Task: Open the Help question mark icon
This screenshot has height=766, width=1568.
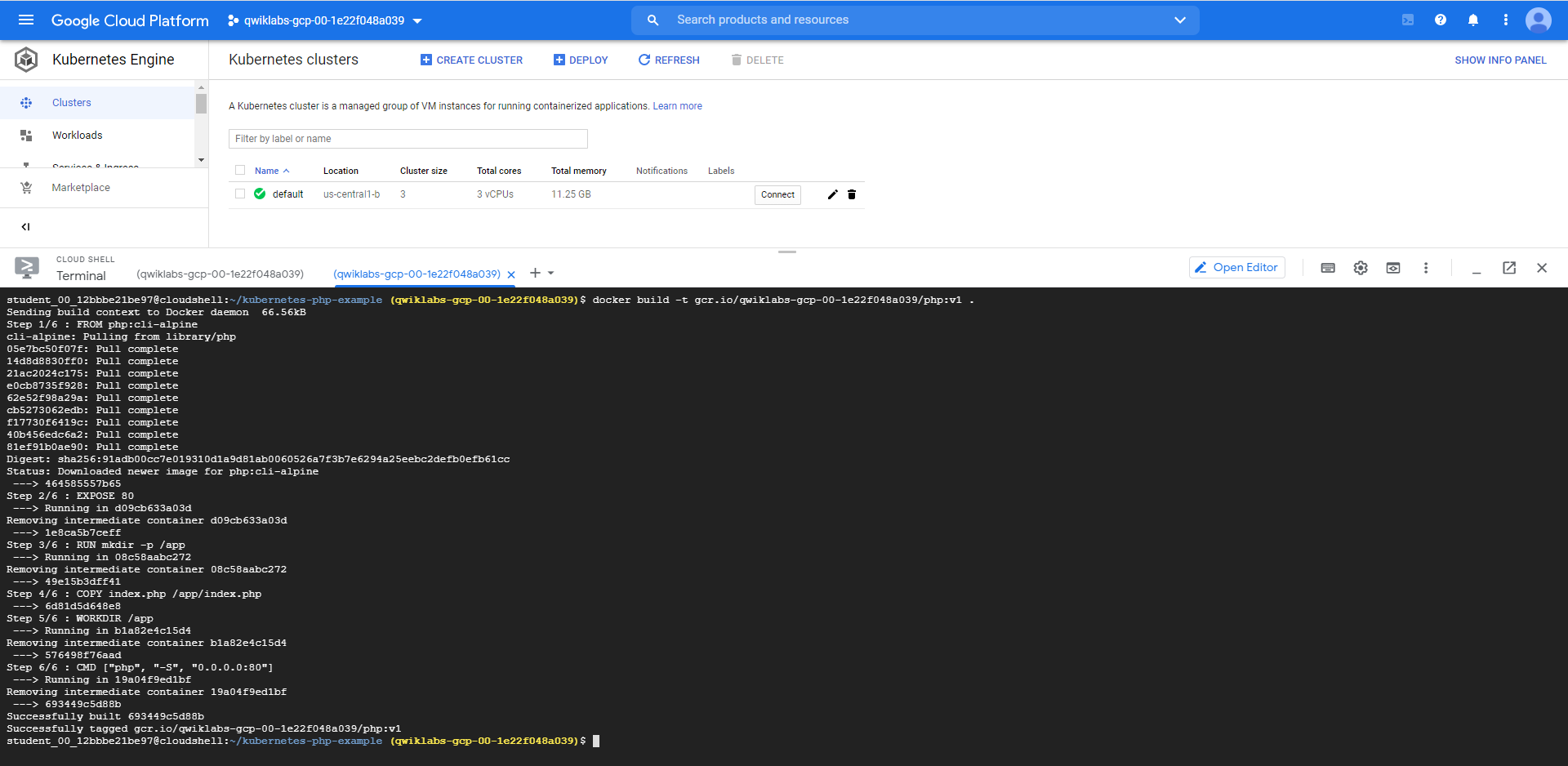Action: [1441, 20]
